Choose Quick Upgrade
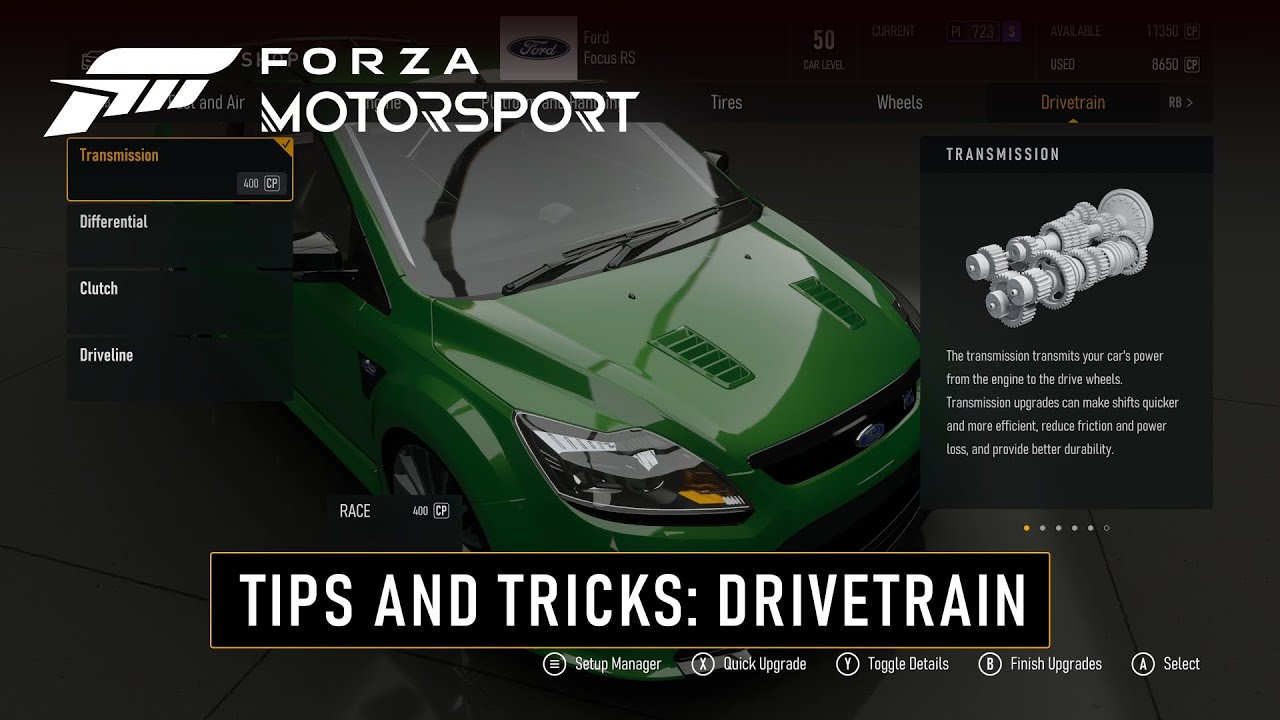Image resolution: width=1280 pixels, height=720 pixels. pos(765,664)
